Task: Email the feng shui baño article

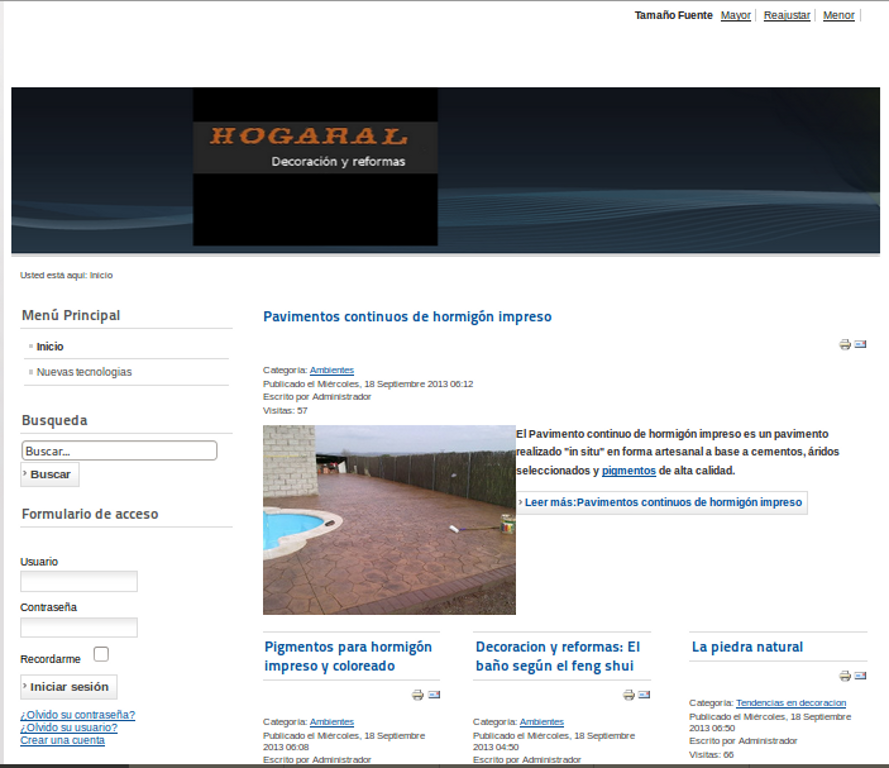Action: tap(644, 695)
